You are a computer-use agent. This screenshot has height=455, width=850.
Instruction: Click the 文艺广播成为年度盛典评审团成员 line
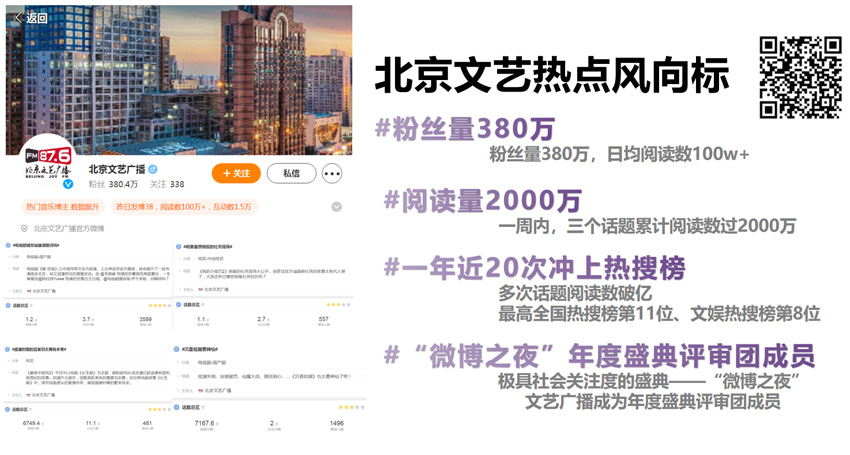click(653, 401)
